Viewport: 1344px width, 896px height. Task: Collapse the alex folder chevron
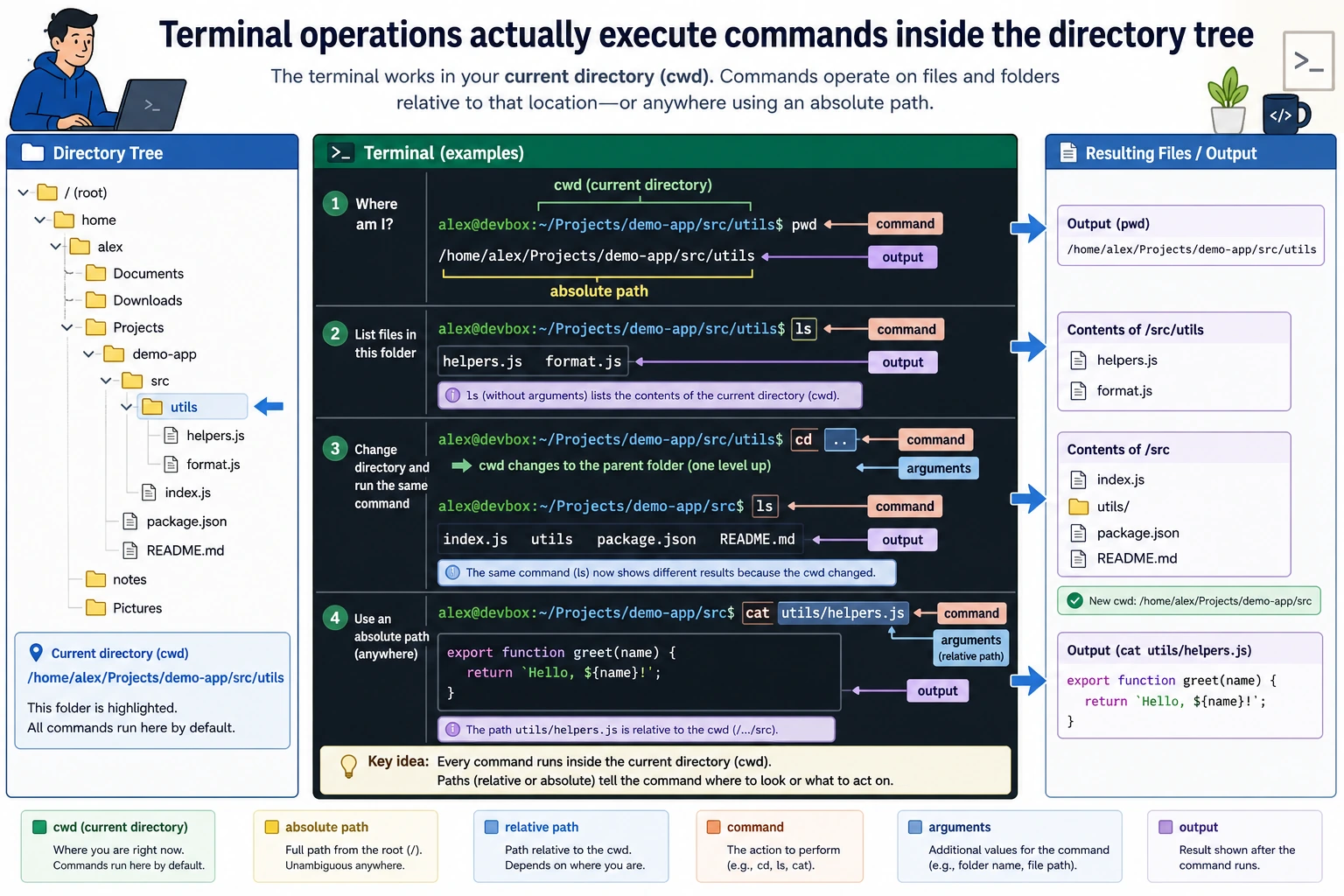(x=56, y=247)
